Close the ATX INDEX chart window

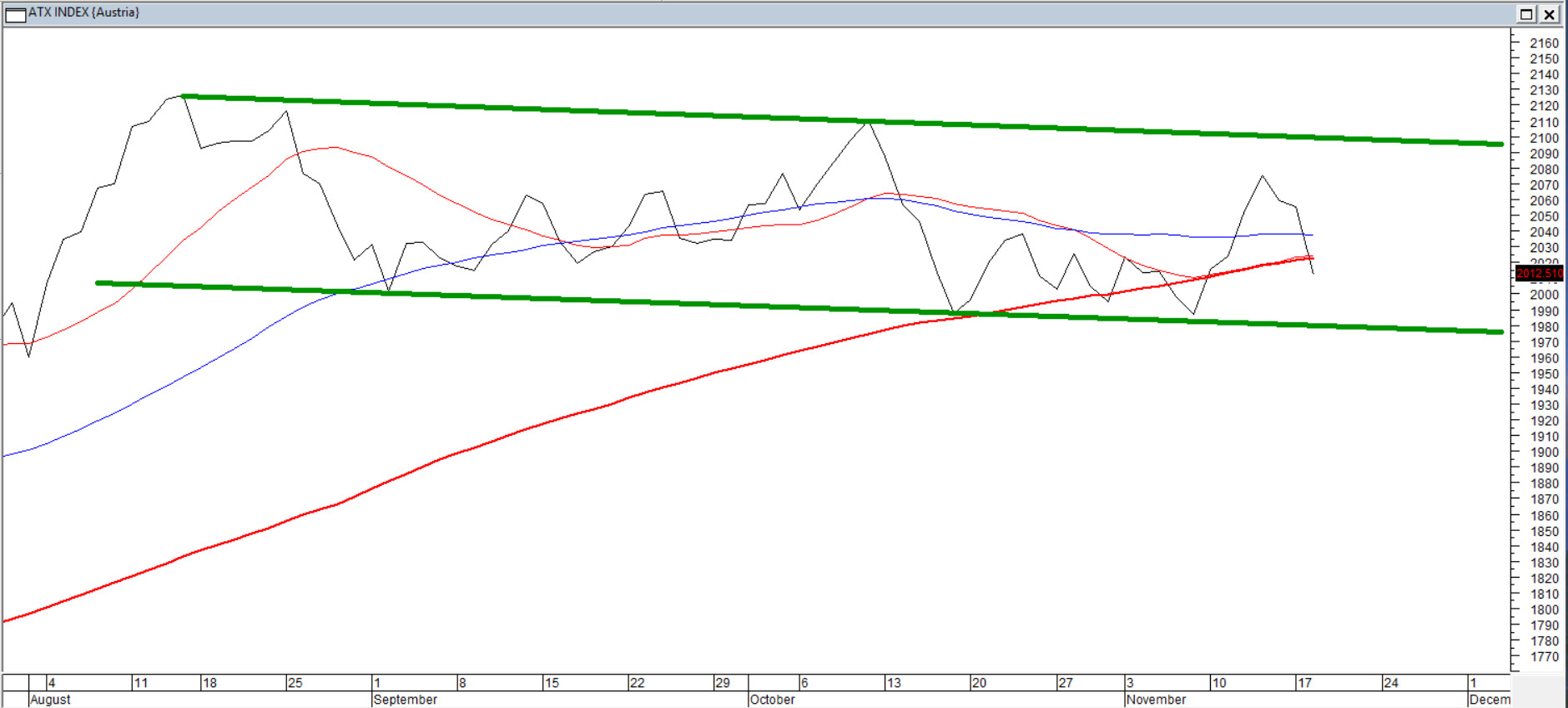(x=1550, y=14)
